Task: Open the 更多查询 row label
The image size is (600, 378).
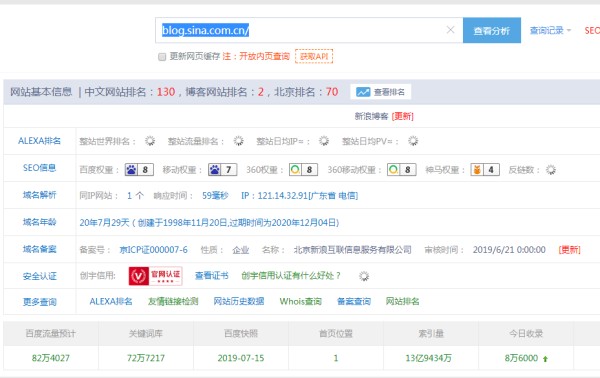Action: point(39,302)
